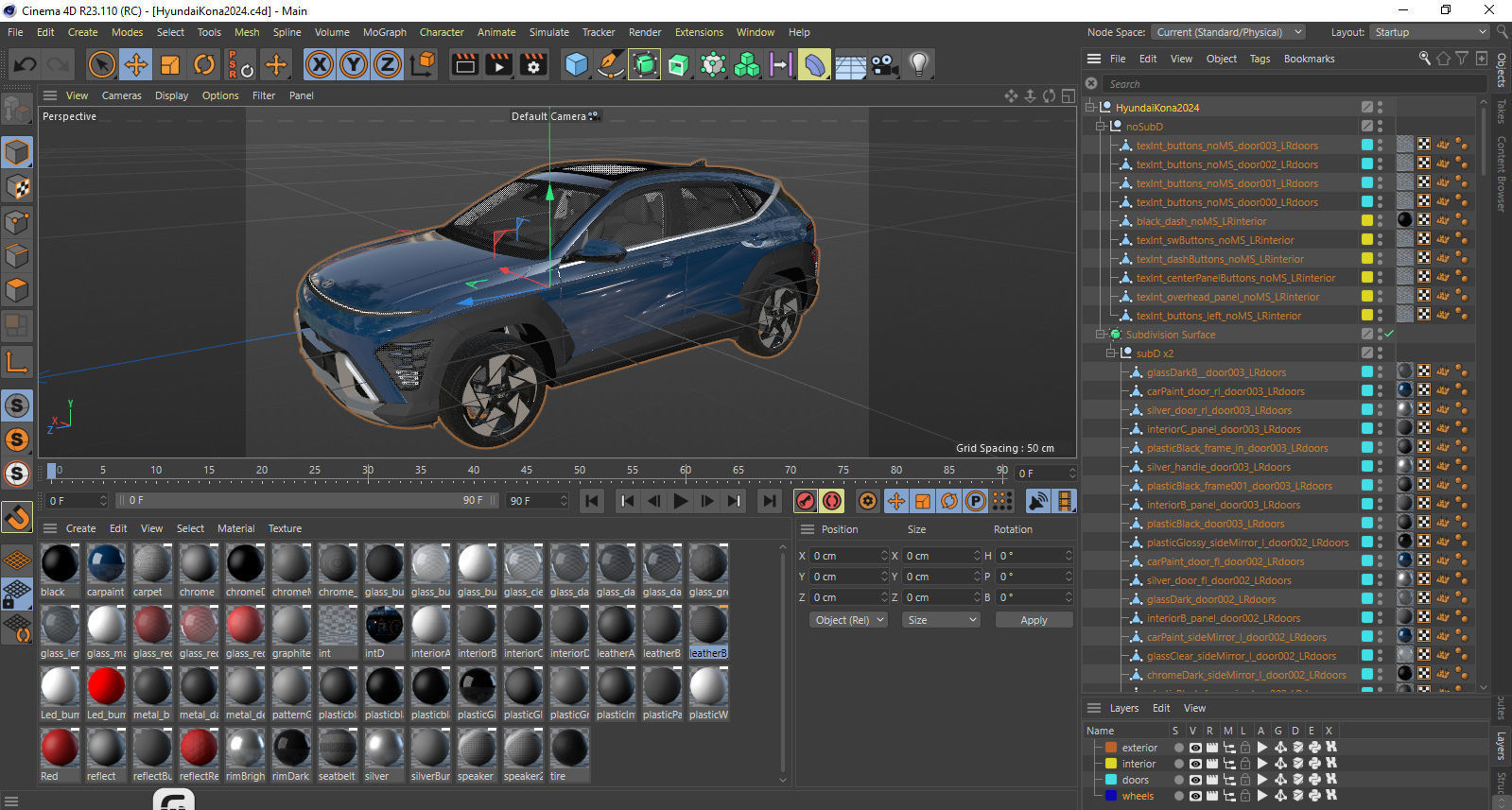Add a Subdivision Surface generator icon
The image size is (1512, 810).
click(x=644, y=64)
